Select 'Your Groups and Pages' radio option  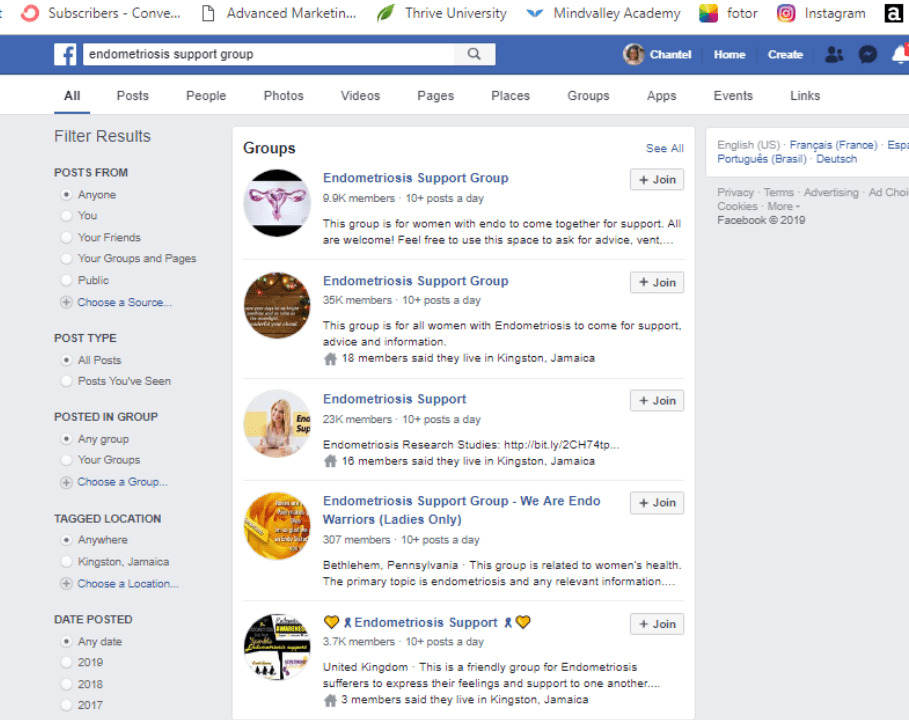pyautogui.click(x=66, y=259)
